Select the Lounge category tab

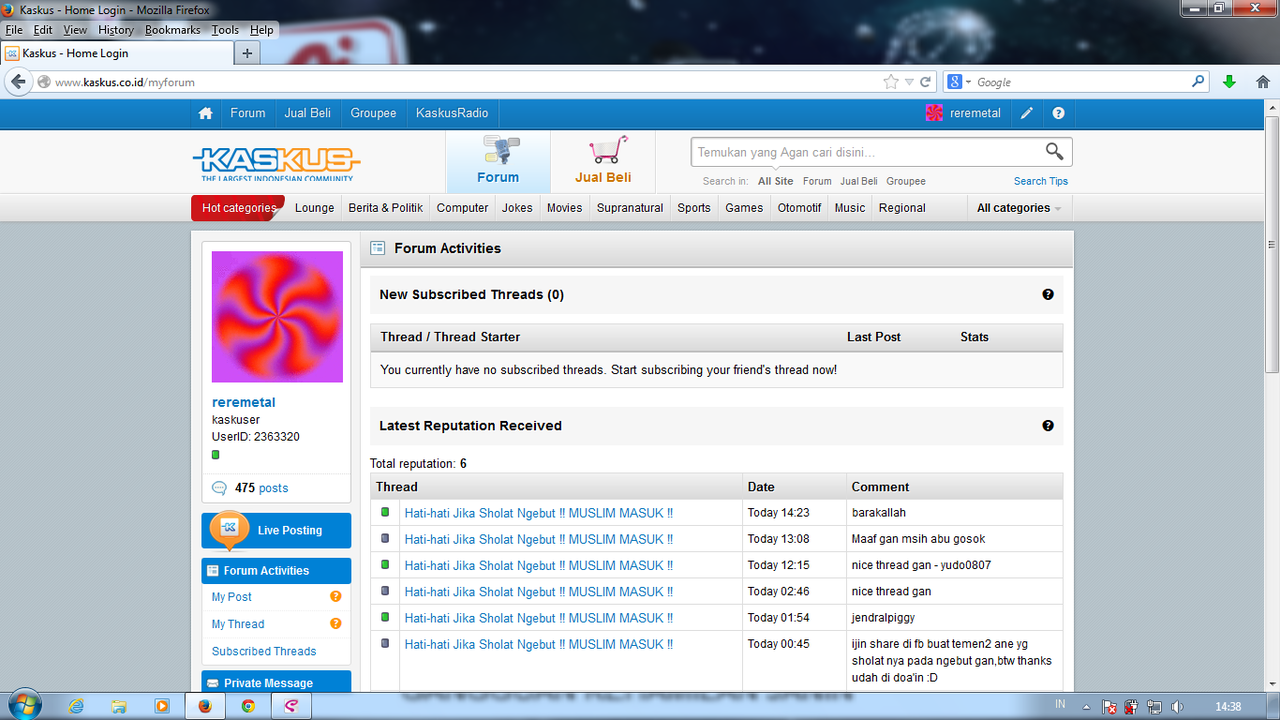tap(314, 208)
